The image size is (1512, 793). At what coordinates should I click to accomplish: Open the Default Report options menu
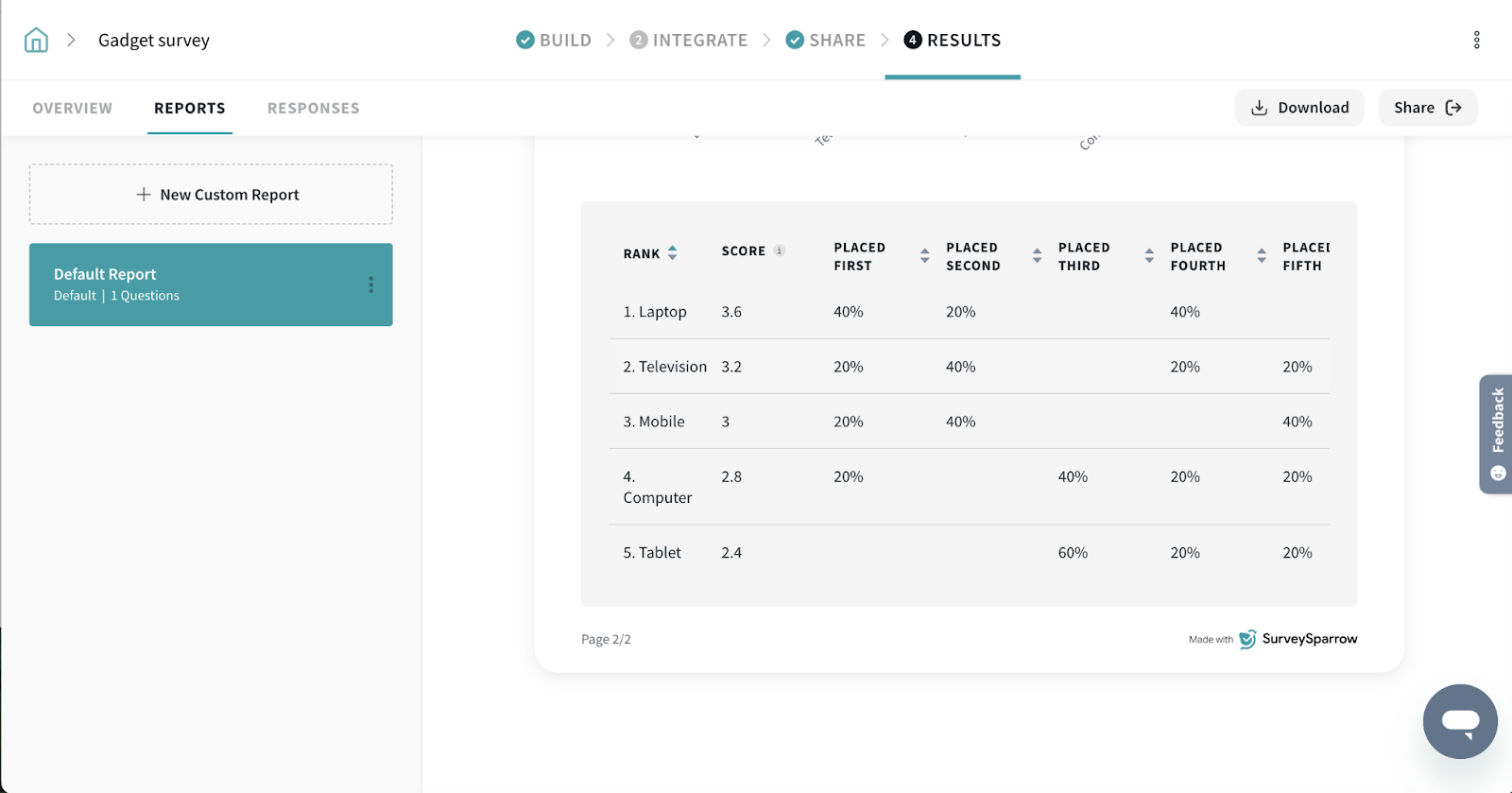point(370,284)
